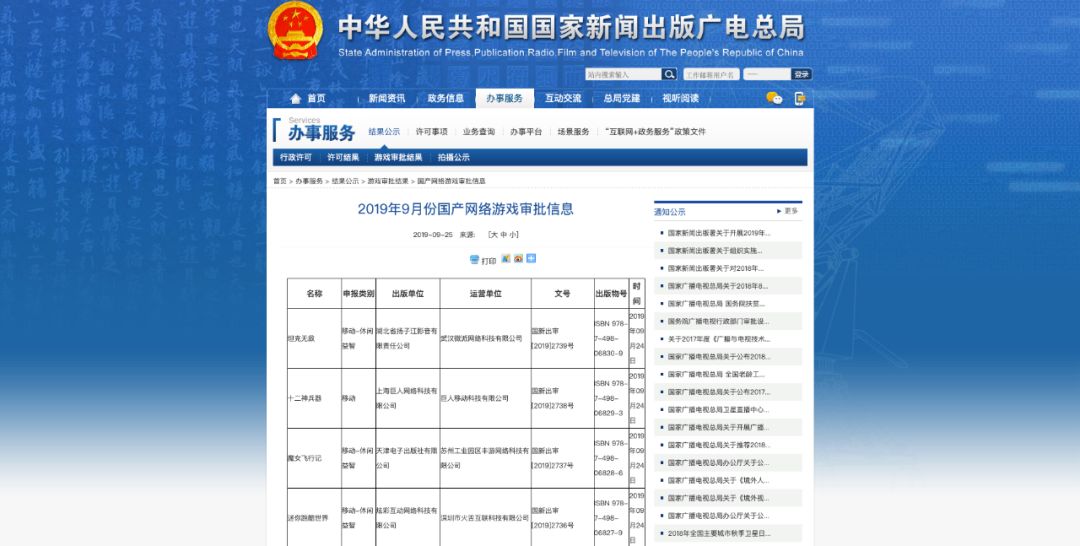Click 国产网络游戏审批信息 breadcrumb
Image resolution: width=1080 pixels, height=546 pixels.
coord(451,181)
